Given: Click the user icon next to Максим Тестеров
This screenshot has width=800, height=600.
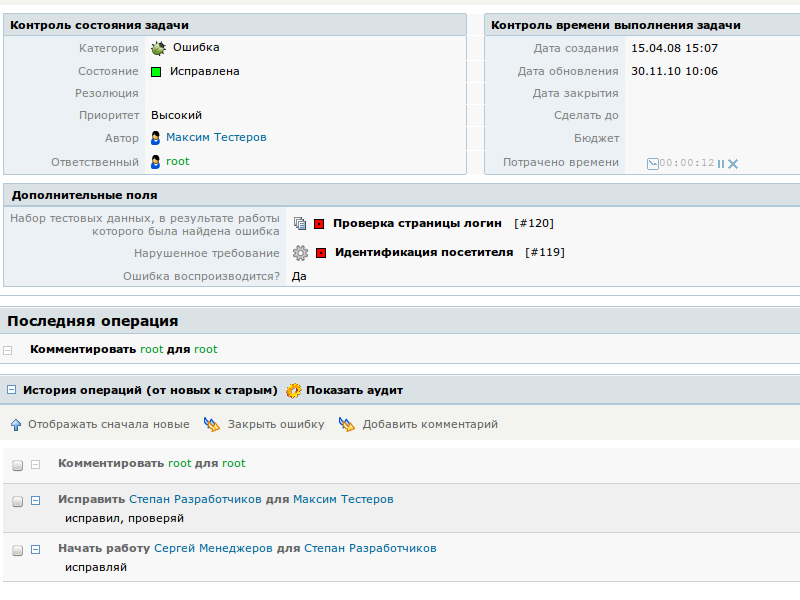Looking at the screenshot, I should coord(156,138).
